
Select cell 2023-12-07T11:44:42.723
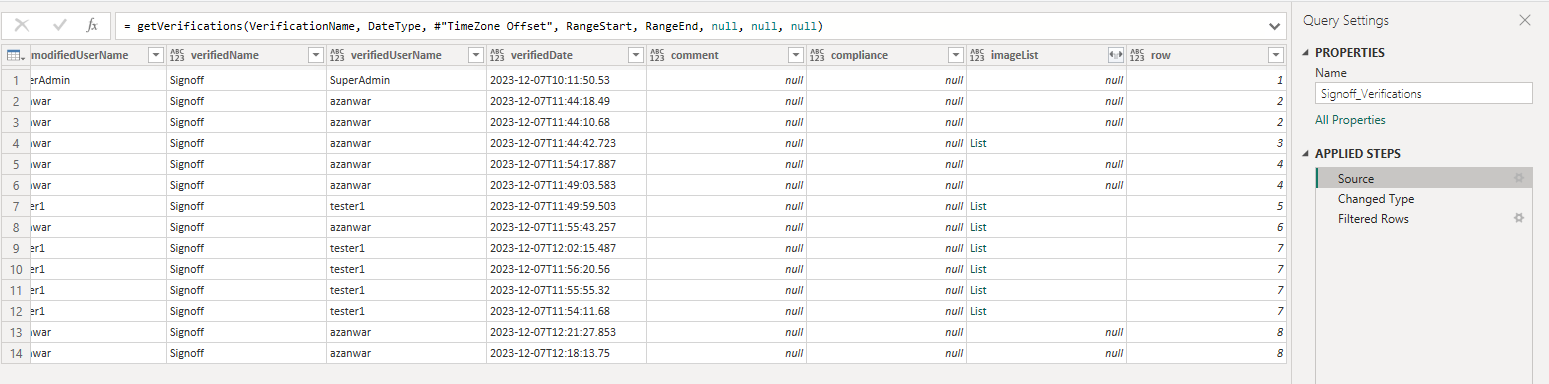(566, 143)
